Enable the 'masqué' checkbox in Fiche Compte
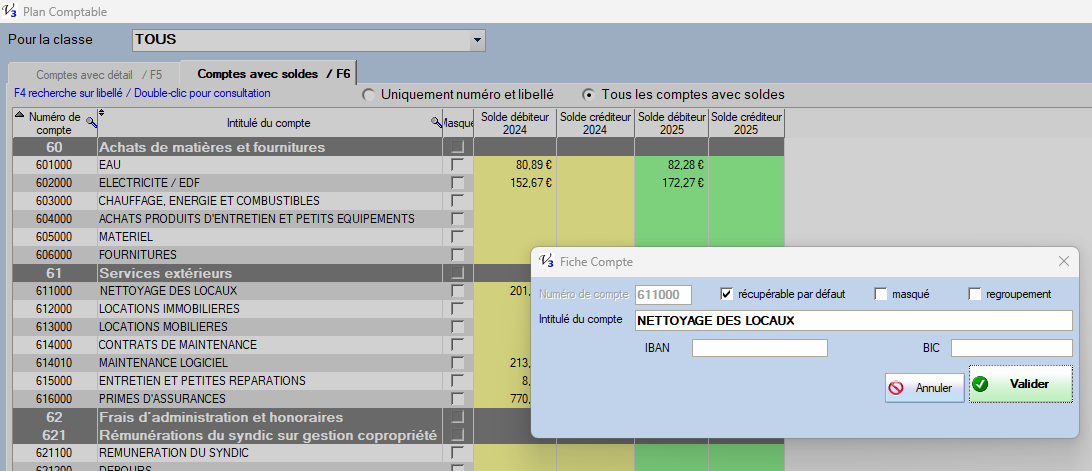The height and width of the screenshot is (471, 1092). (881, 294)
